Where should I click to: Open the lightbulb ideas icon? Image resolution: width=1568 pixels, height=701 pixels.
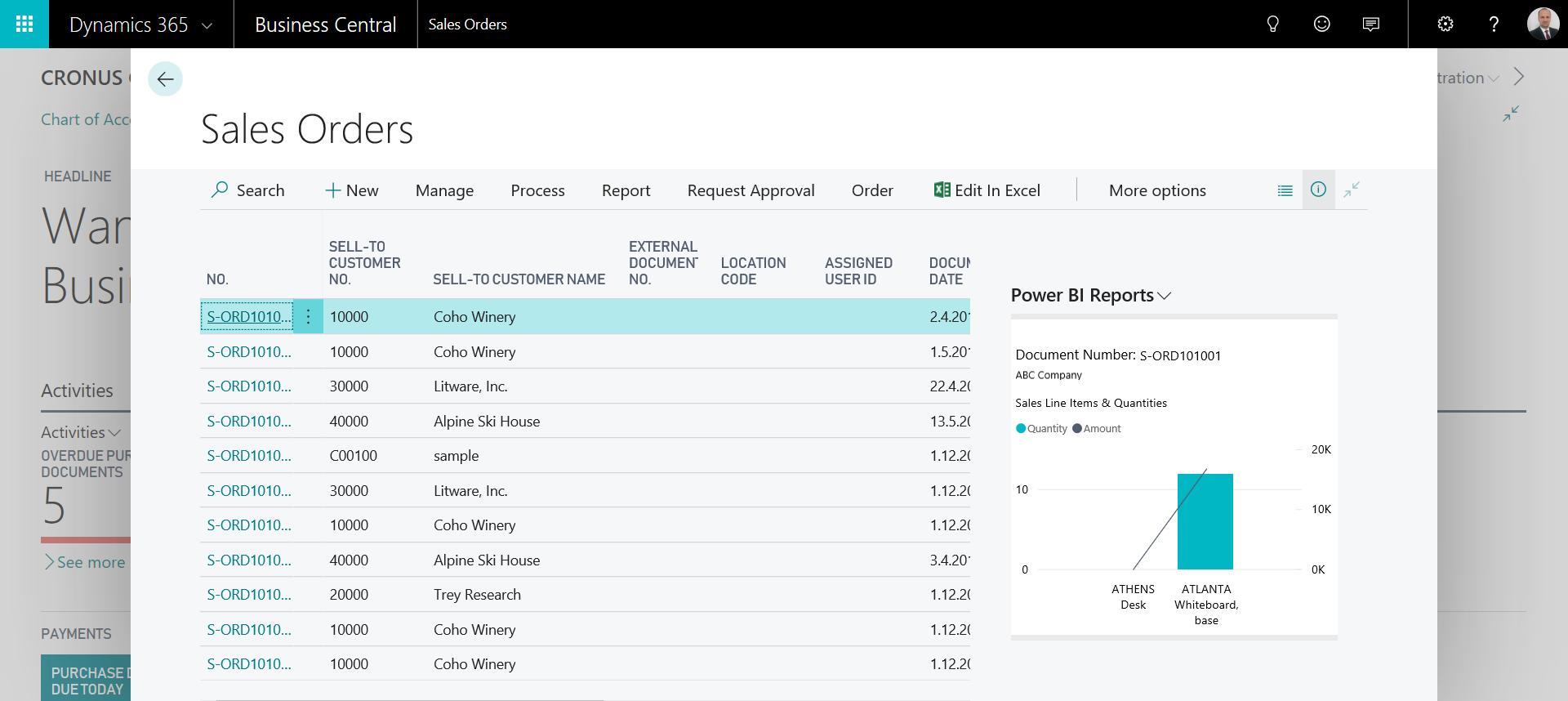point(1272,25)
